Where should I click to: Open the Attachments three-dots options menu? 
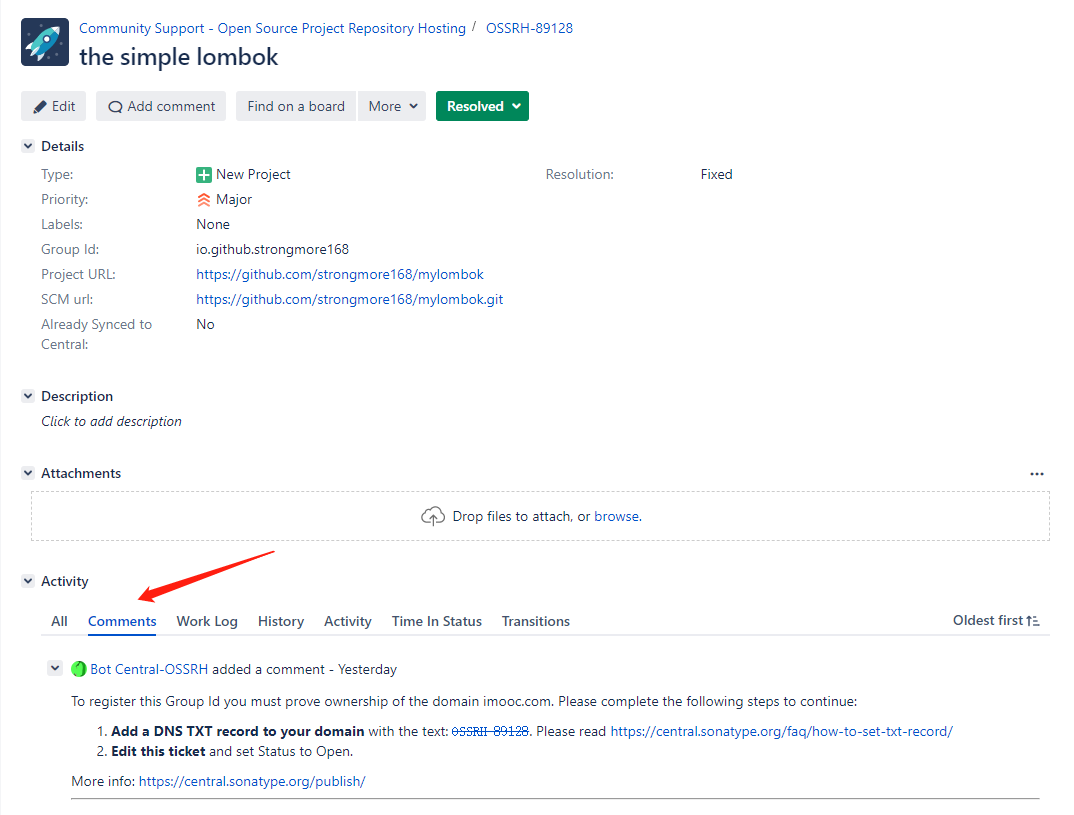1036,474
